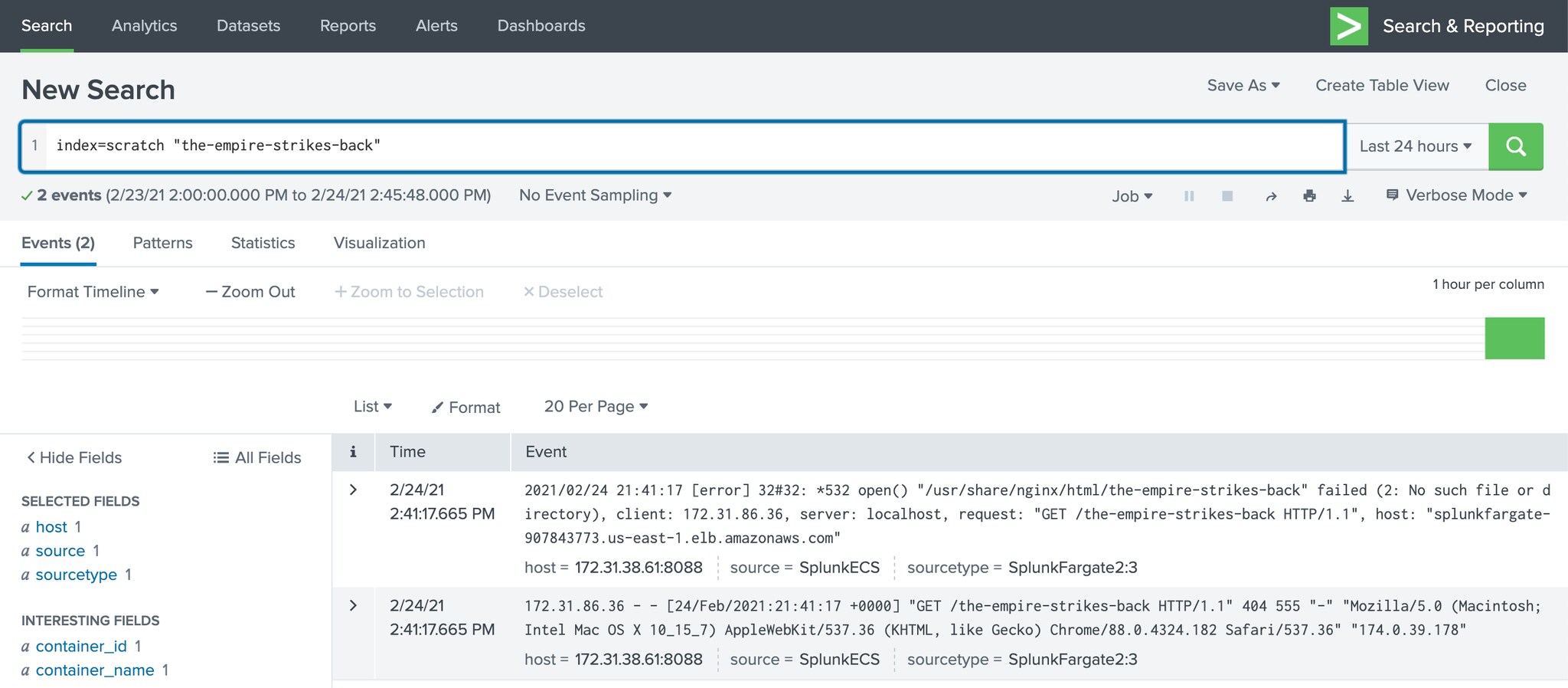The image size is (1568, 688).
Task: Click Event column header
Action: [546, 452]
